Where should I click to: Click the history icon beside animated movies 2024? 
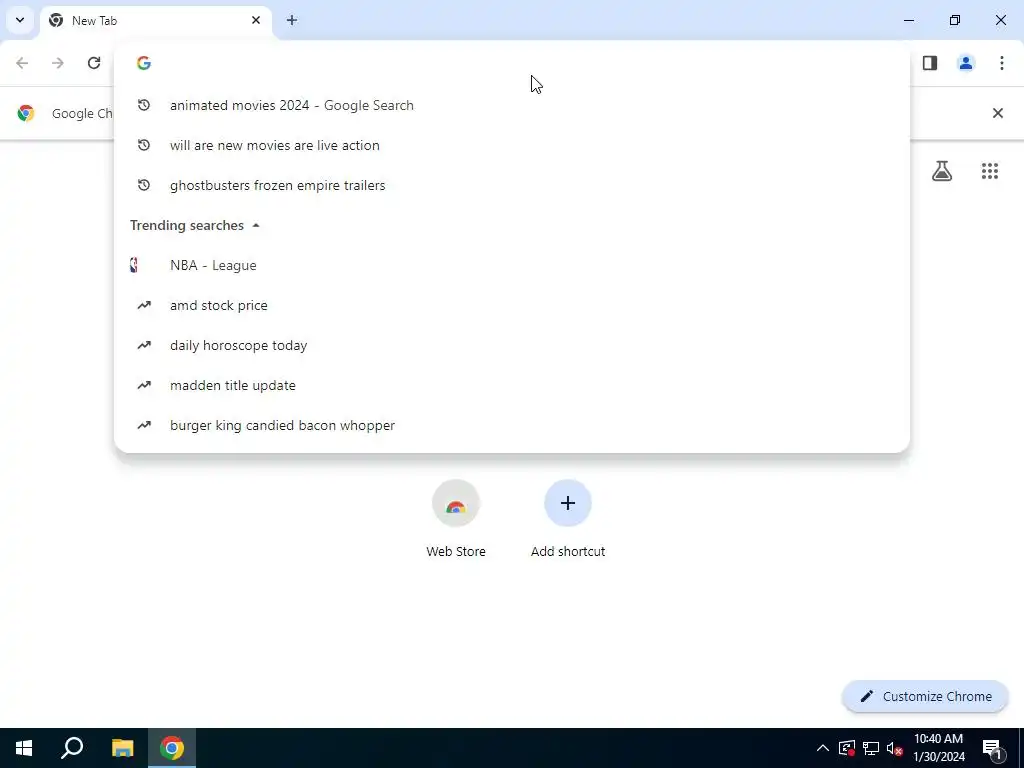click(144, 105)
